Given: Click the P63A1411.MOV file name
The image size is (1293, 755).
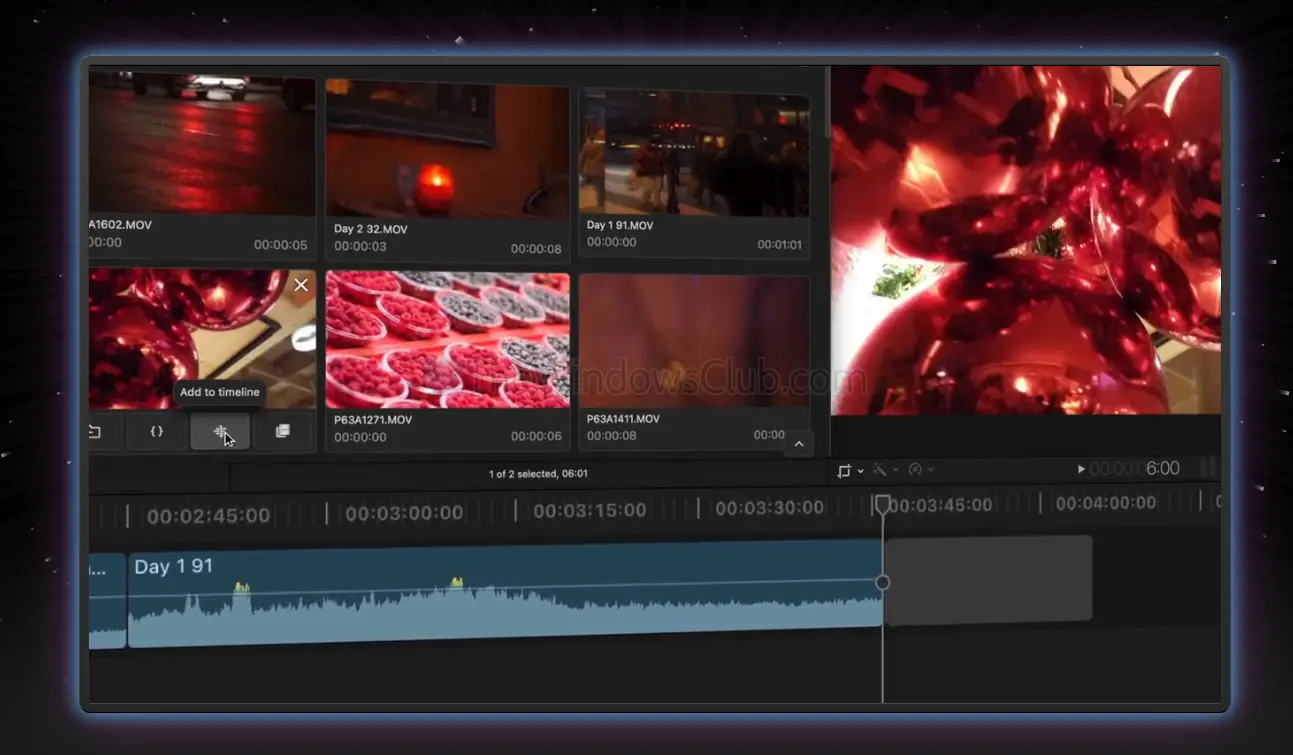Looking at the screenshot, I should point(623,419).
